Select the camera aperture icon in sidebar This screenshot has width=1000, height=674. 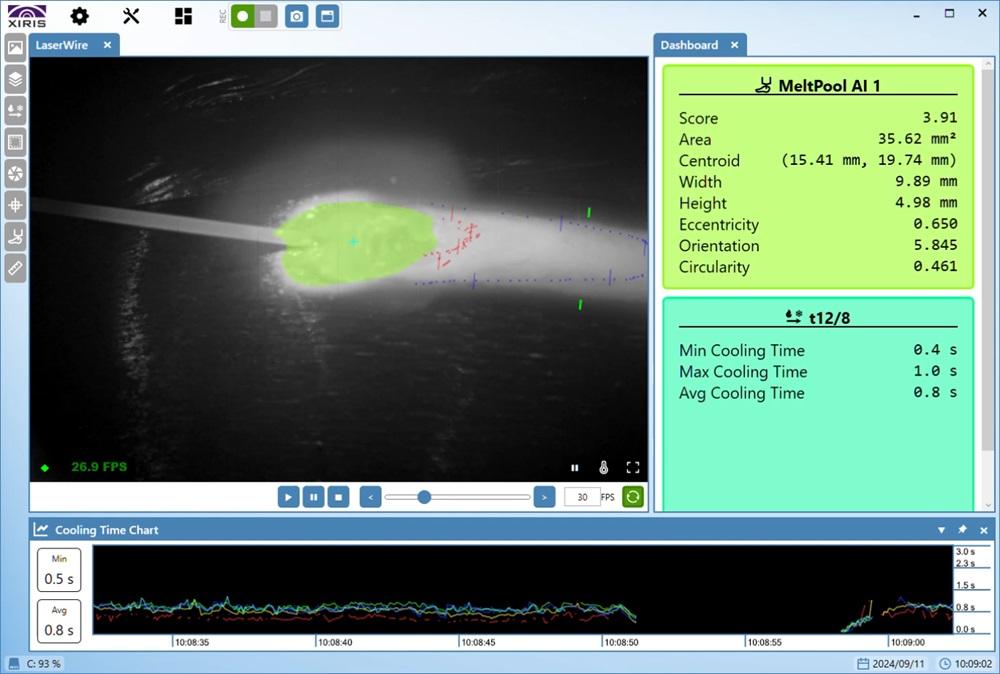tap(15, 174)
